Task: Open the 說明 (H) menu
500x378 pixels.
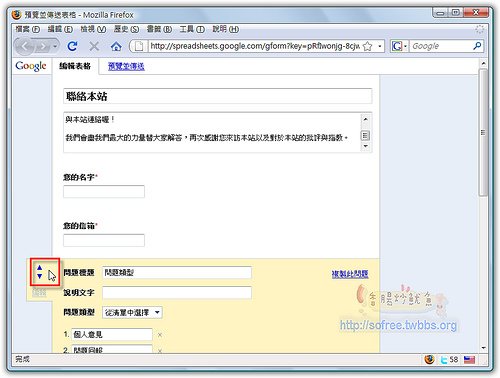Action: tap(226, 29)
